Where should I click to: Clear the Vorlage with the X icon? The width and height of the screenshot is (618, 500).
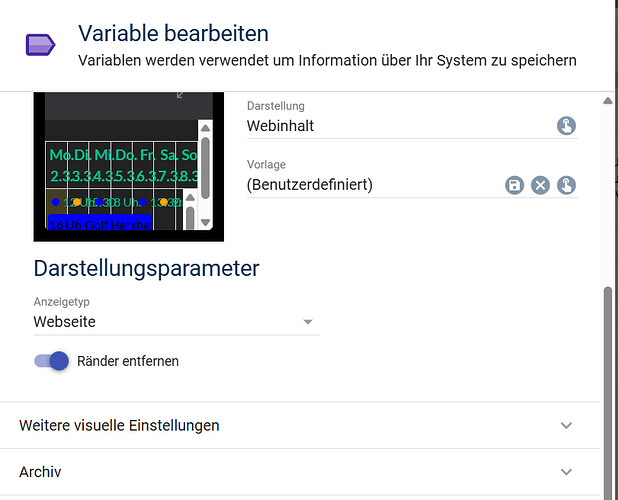(x=540, y=185)
